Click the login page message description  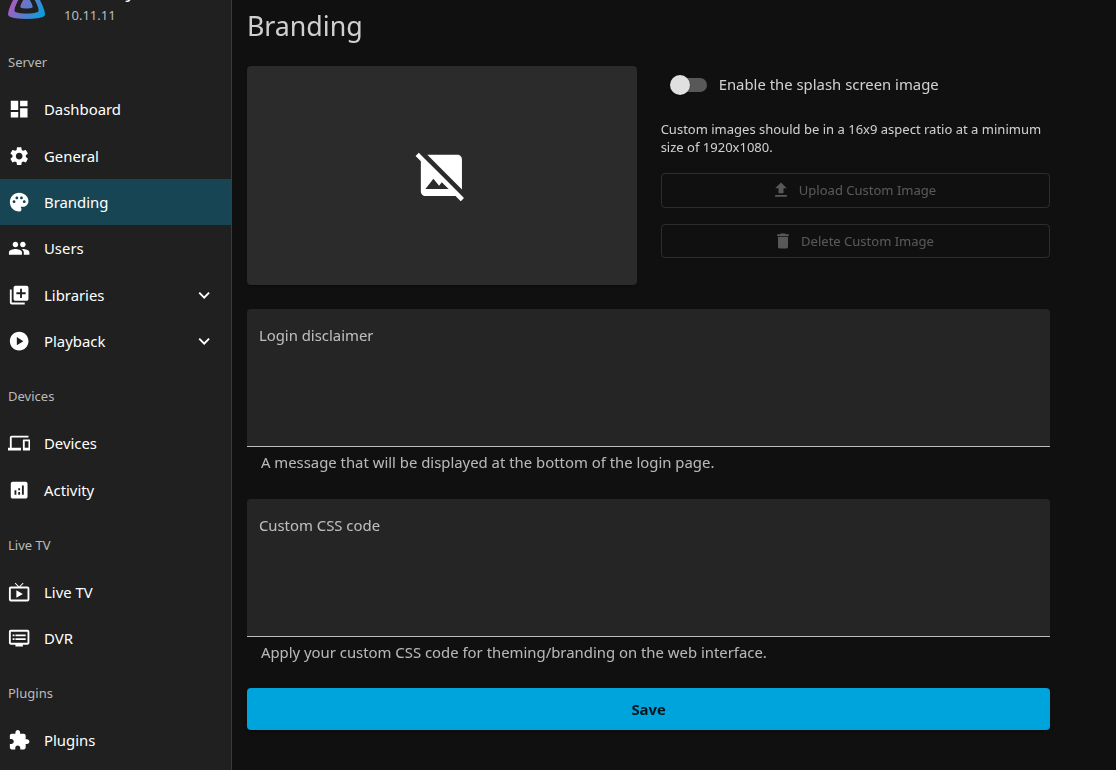point(488,463)
